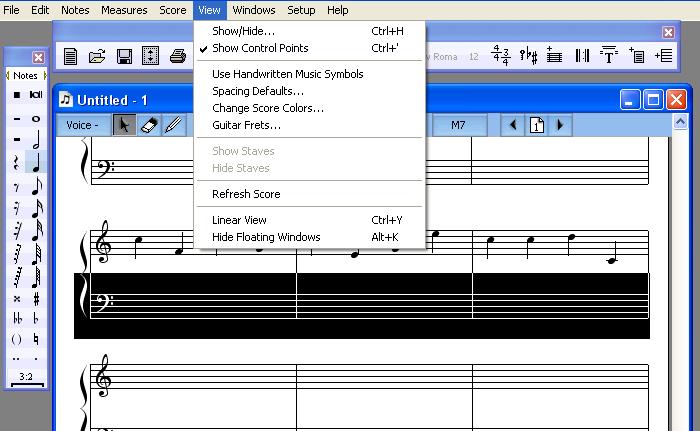Create a new document via toolbar icon
The width and height of the screenshot is (700, 431).
71,57
